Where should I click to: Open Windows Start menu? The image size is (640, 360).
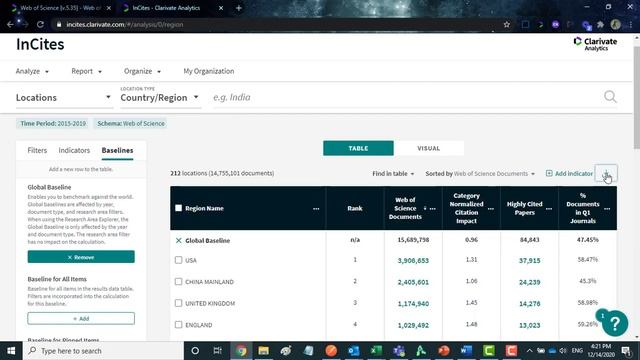11,351
